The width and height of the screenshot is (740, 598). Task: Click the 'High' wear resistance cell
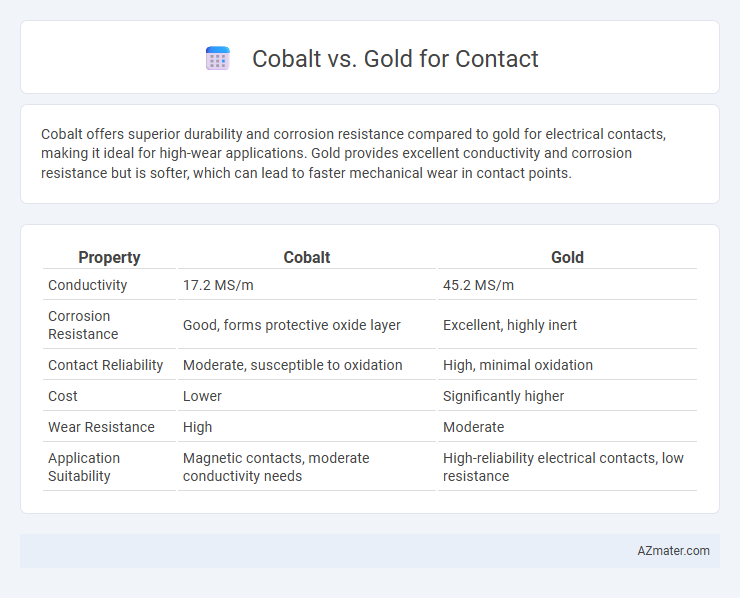pyautogui.click(x=307, y=427)
